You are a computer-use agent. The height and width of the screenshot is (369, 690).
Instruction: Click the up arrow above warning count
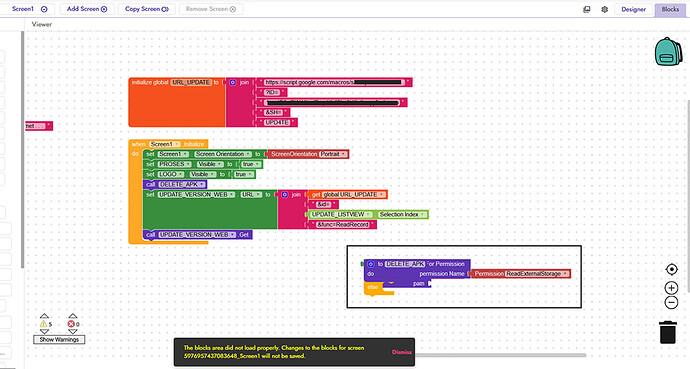[44, 316]
